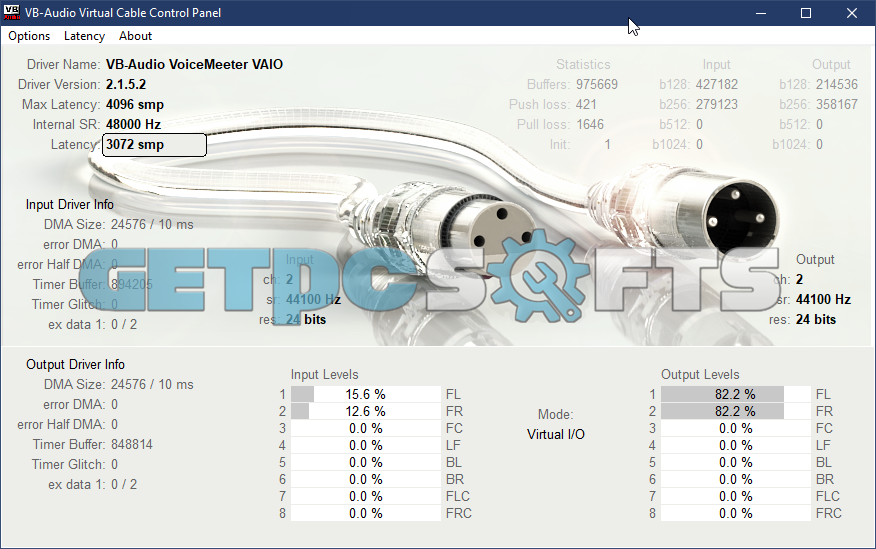Image resolution: width=876 pixels, height=549 pixels.
Task: Click the Pull loss 1646 statistic
Action: [590, 125]
